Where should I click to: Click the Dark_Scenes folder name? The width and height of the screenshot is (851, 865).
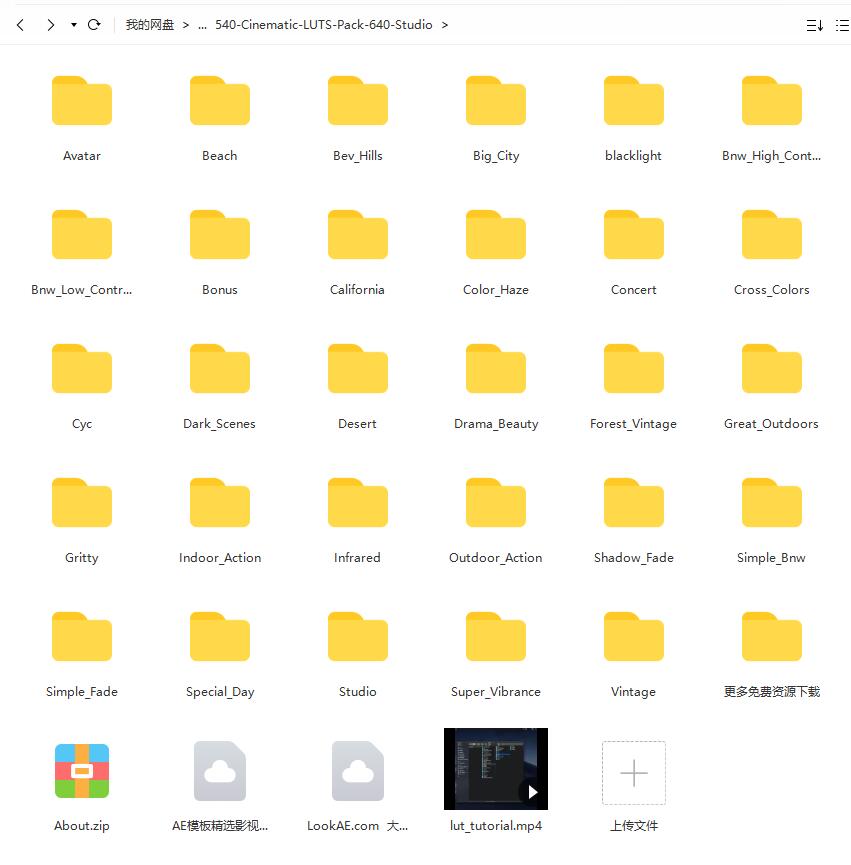click(220, 424)
